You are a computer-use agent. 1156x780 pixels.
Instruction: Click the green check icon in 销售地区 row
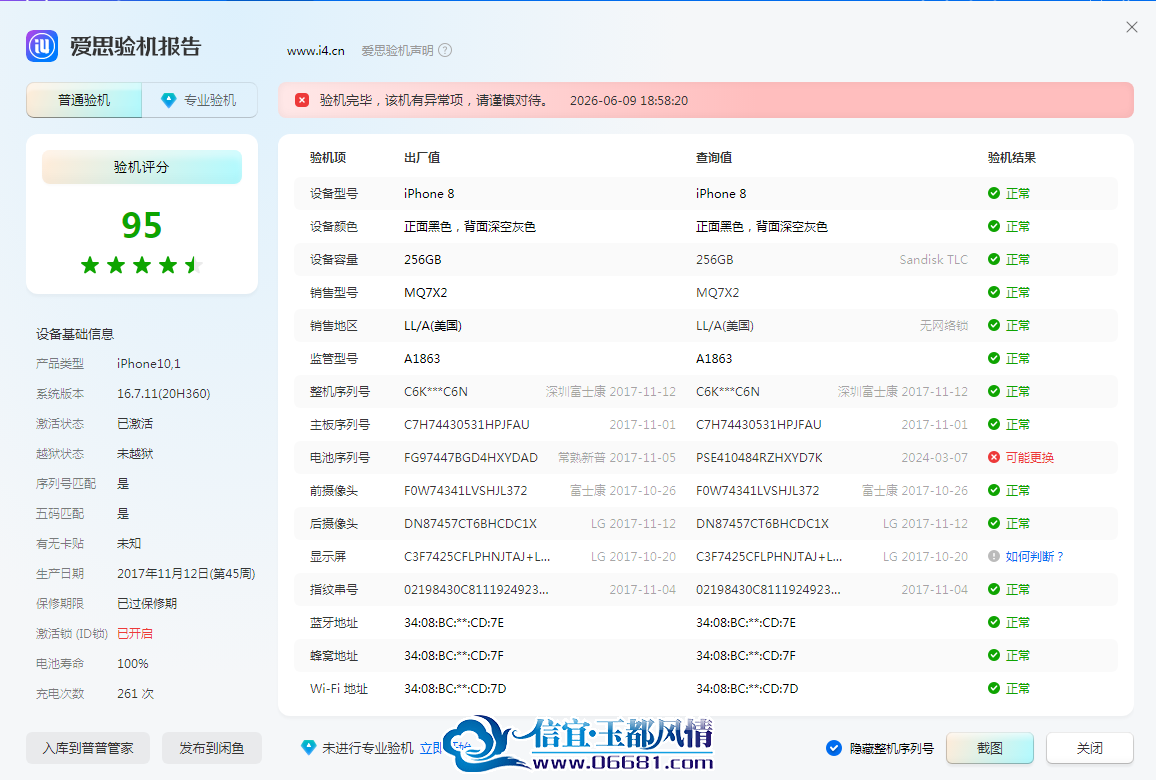pyautogui.click(x=994, y=325)
